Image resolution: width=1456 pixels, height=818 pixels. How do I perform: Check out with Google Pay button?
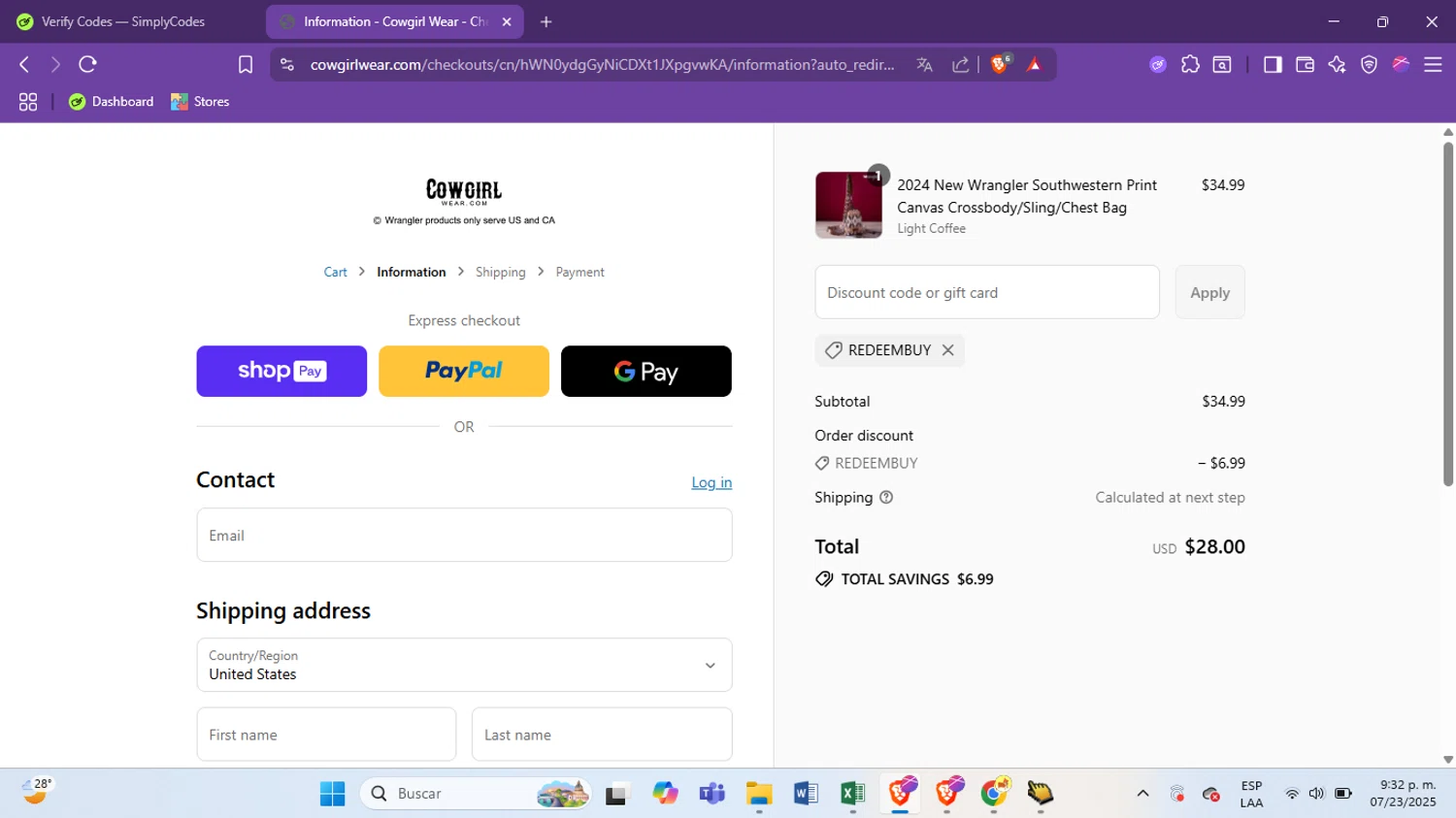[x=646, y=372]
